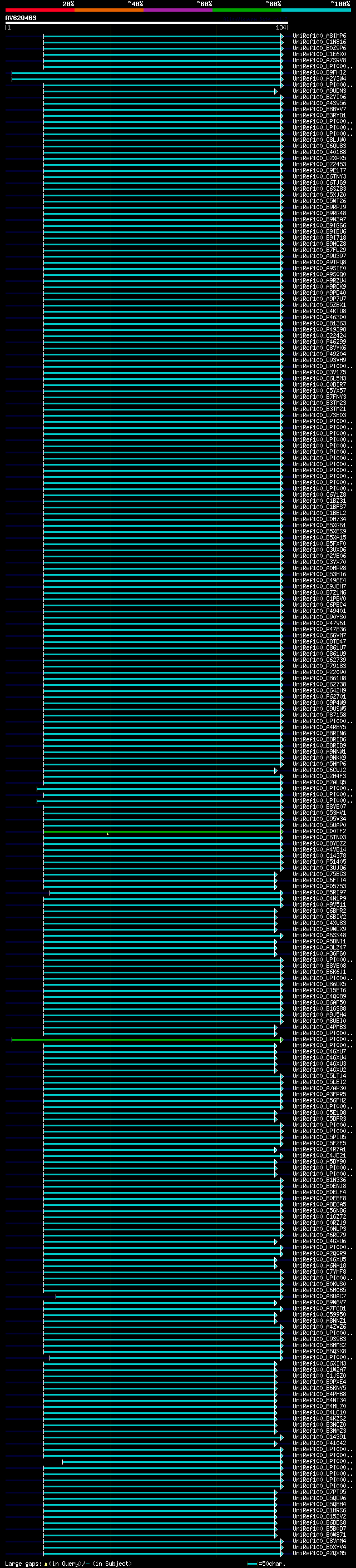Select hit UniRef100_A4S956
The width and height of the screenshot is (356, 1568).
[319, 103]
